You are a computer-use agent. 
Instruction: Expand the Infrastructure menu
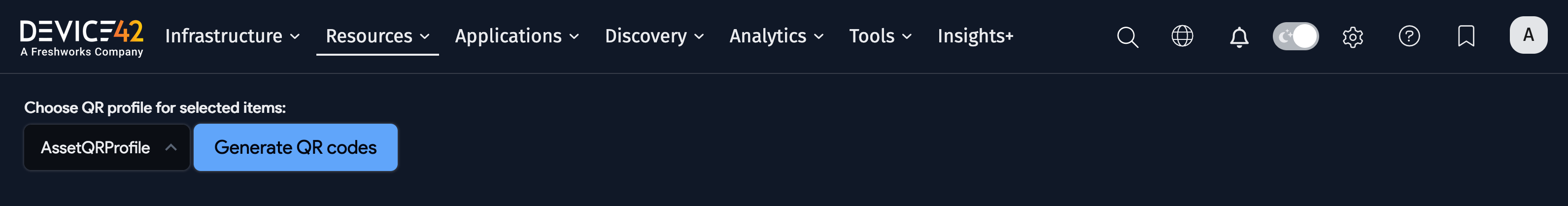click(232, 36)
